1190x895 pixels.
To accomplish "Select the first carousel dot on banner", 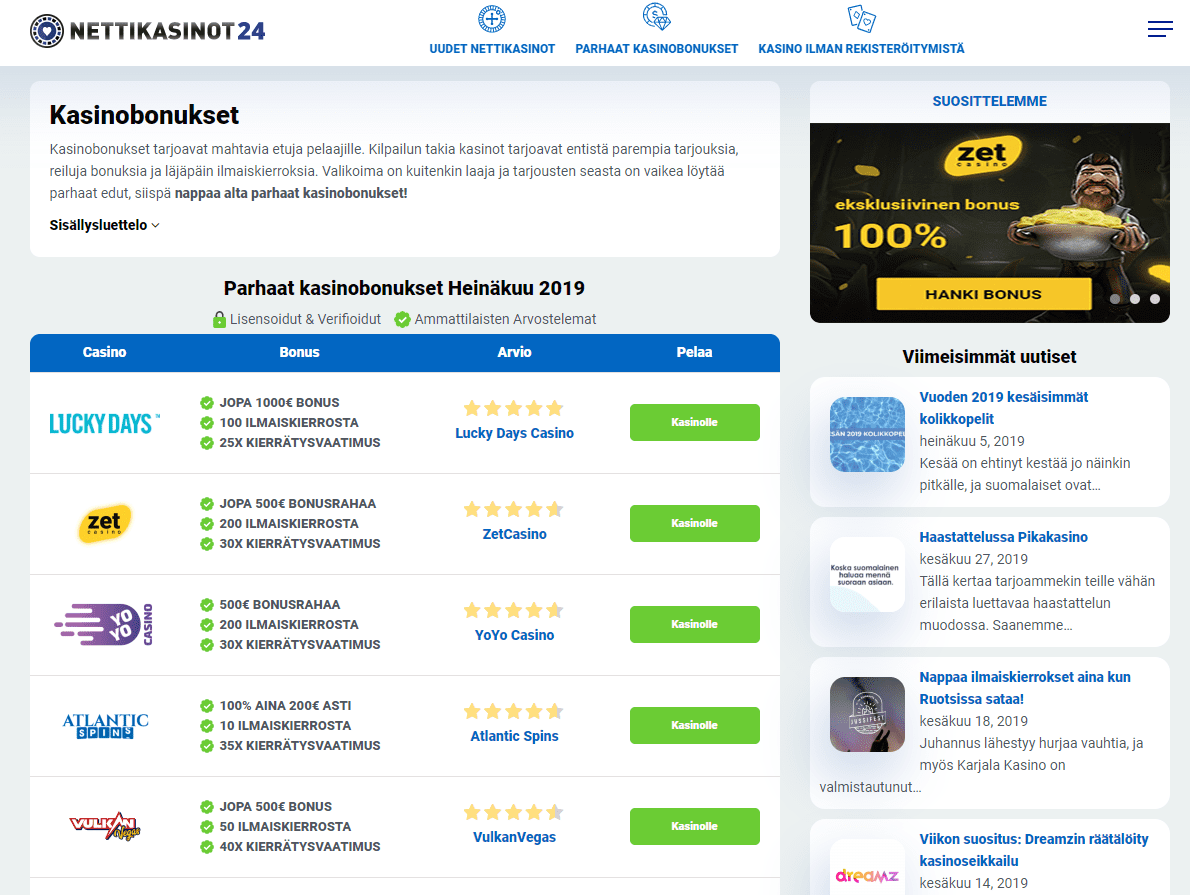I will click(x=1115, y=299).
